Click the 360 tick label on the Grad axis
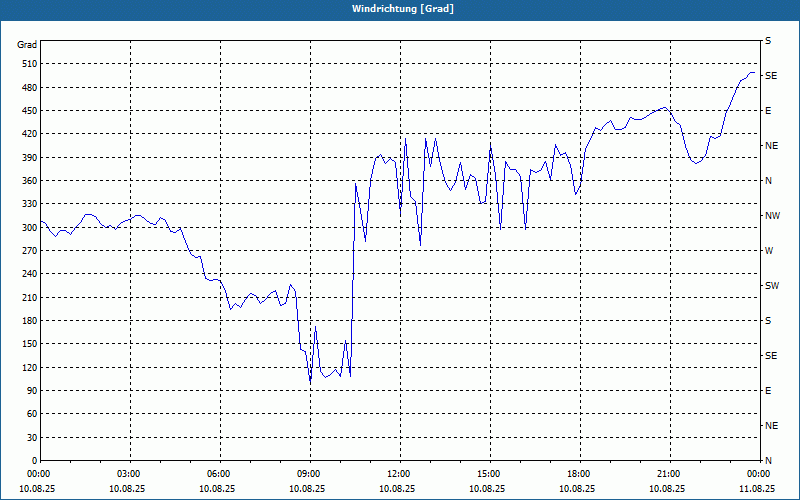The image size is (800, 500). pyautogui.click(x=30, y=181)
